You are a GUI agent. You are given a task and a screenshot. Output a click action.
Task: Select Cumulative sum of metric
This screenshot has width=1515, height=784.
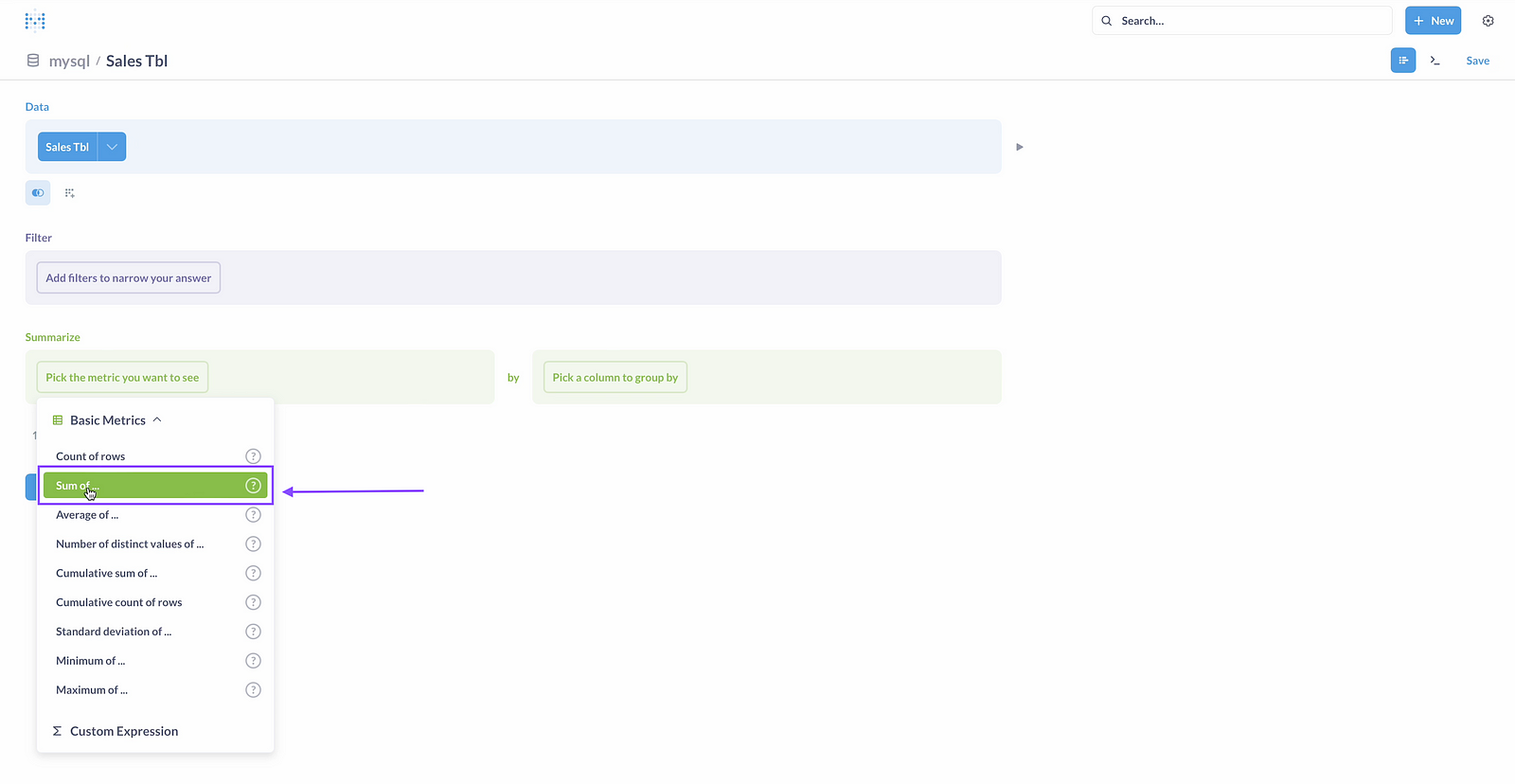pos(107,574)
